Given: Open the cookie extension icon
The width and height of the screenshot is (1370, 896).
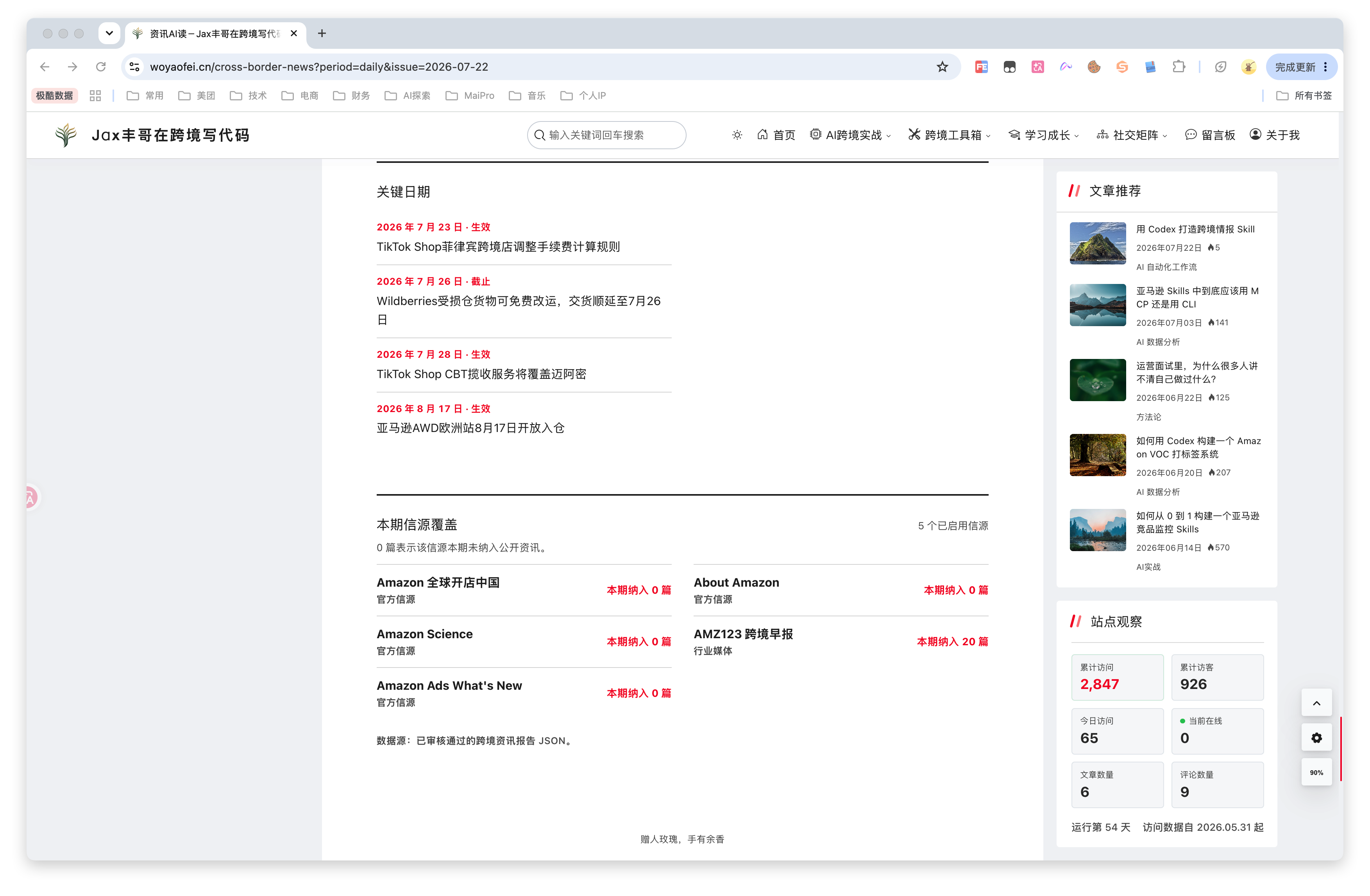Looking at the screenshot, I should pos(1094,67).
